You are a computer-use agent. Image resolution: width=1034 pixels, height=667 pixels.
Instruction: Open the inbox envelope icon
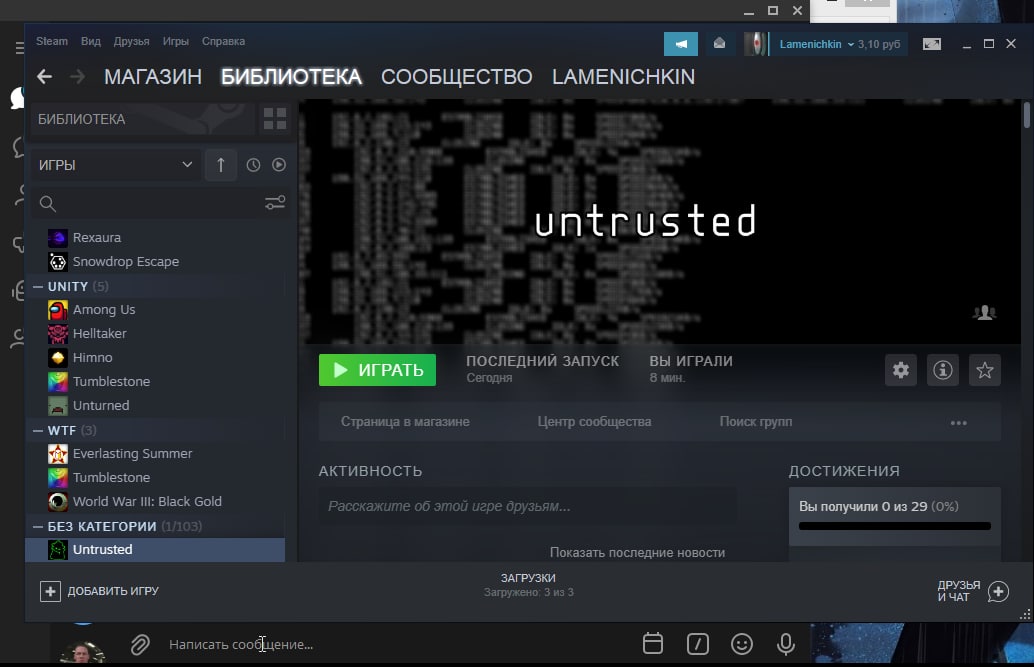point(719,44)
